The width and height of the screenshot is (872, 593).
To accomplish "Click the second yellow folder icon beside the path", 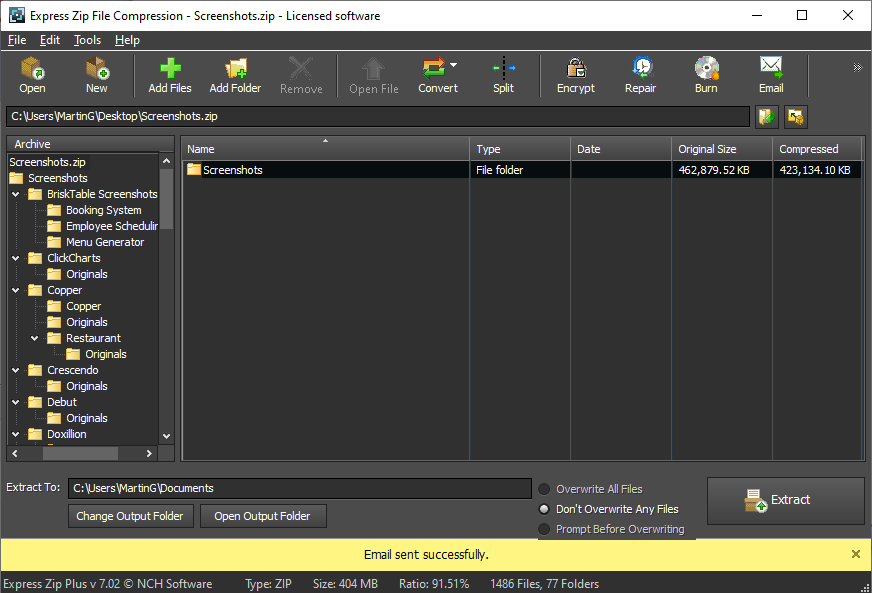I will [796, 117].
